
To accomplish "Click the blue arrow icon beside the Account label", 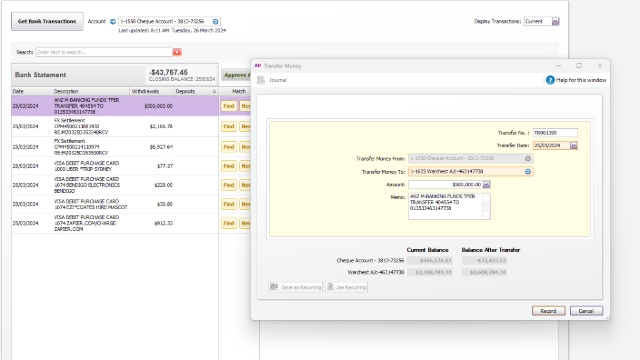I will click(113, 22).
